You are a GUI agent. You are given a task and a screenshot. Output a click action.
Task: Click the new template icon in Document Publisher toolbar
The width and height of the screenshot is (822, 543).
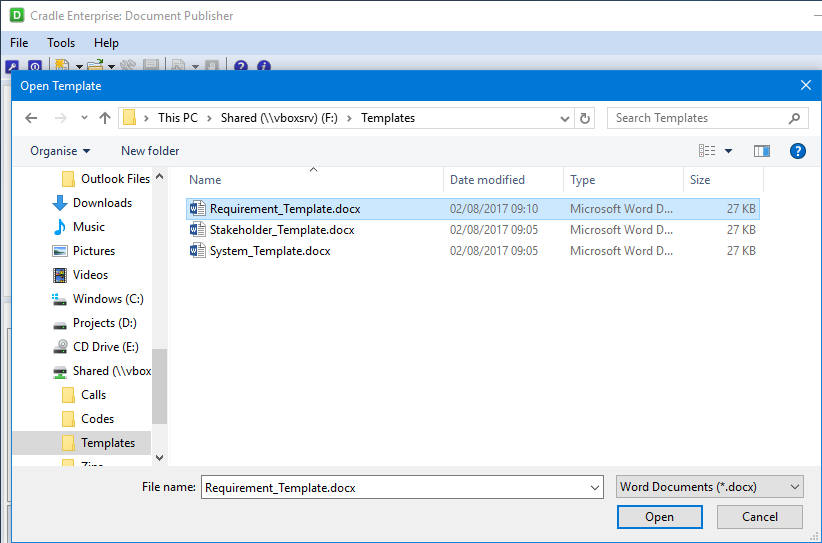pyautogui.click(x=62, y=66)
